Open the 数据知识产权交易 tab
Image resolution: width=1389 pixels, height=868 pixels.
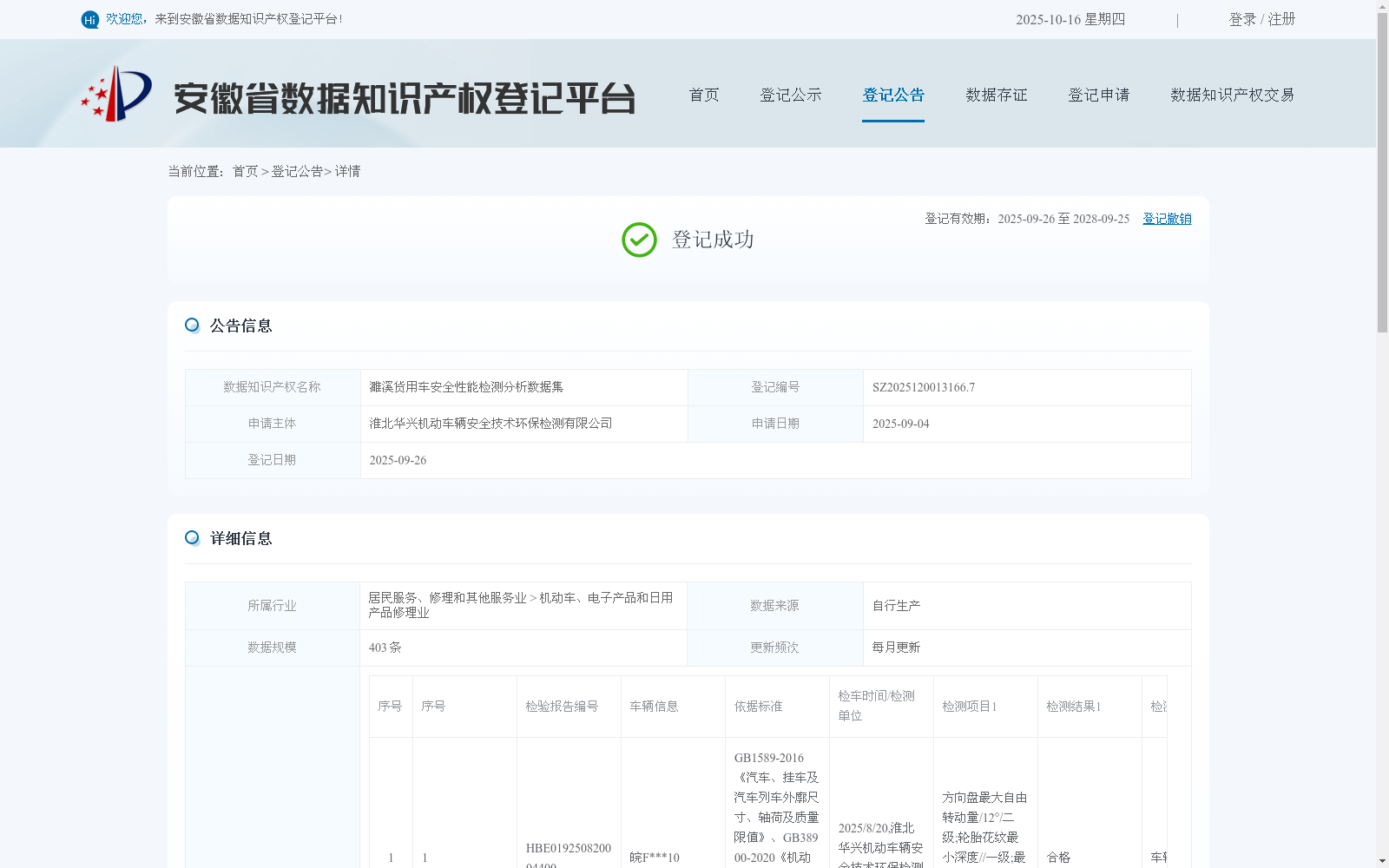pyautogui.click(x=1233, y=95)
